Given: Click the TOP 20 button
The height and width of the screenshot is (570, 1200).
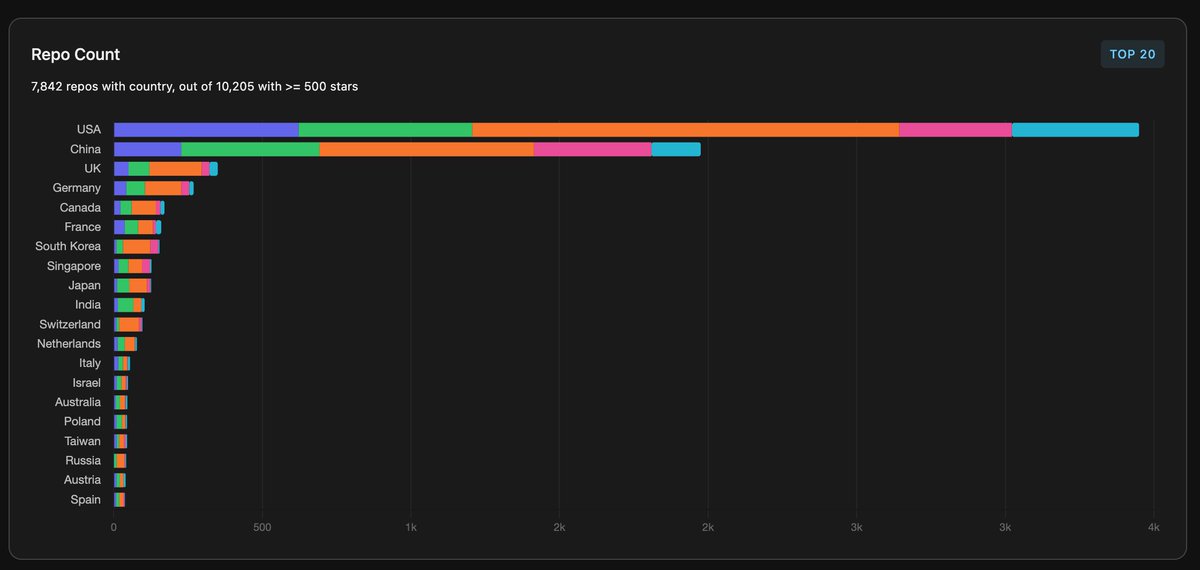Looking at the screenshot, I should [1132, 54].
